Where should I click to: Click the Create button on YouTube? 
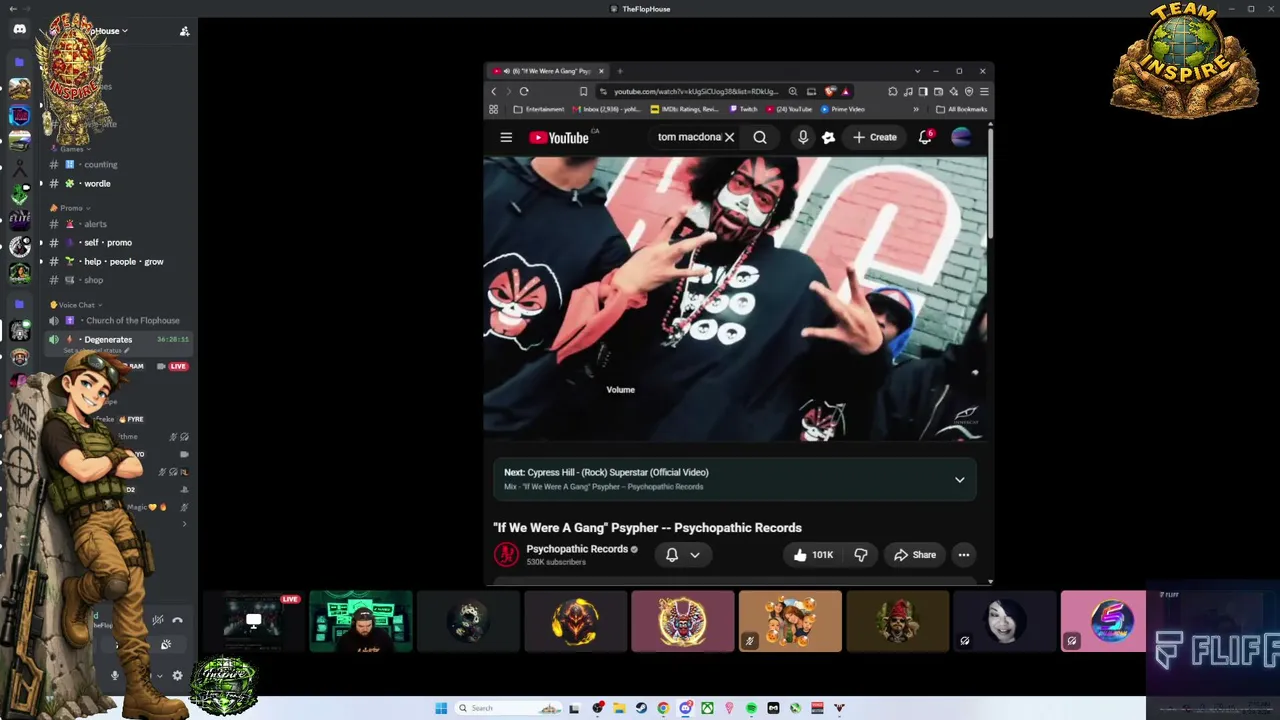click(x=875, y=138)
